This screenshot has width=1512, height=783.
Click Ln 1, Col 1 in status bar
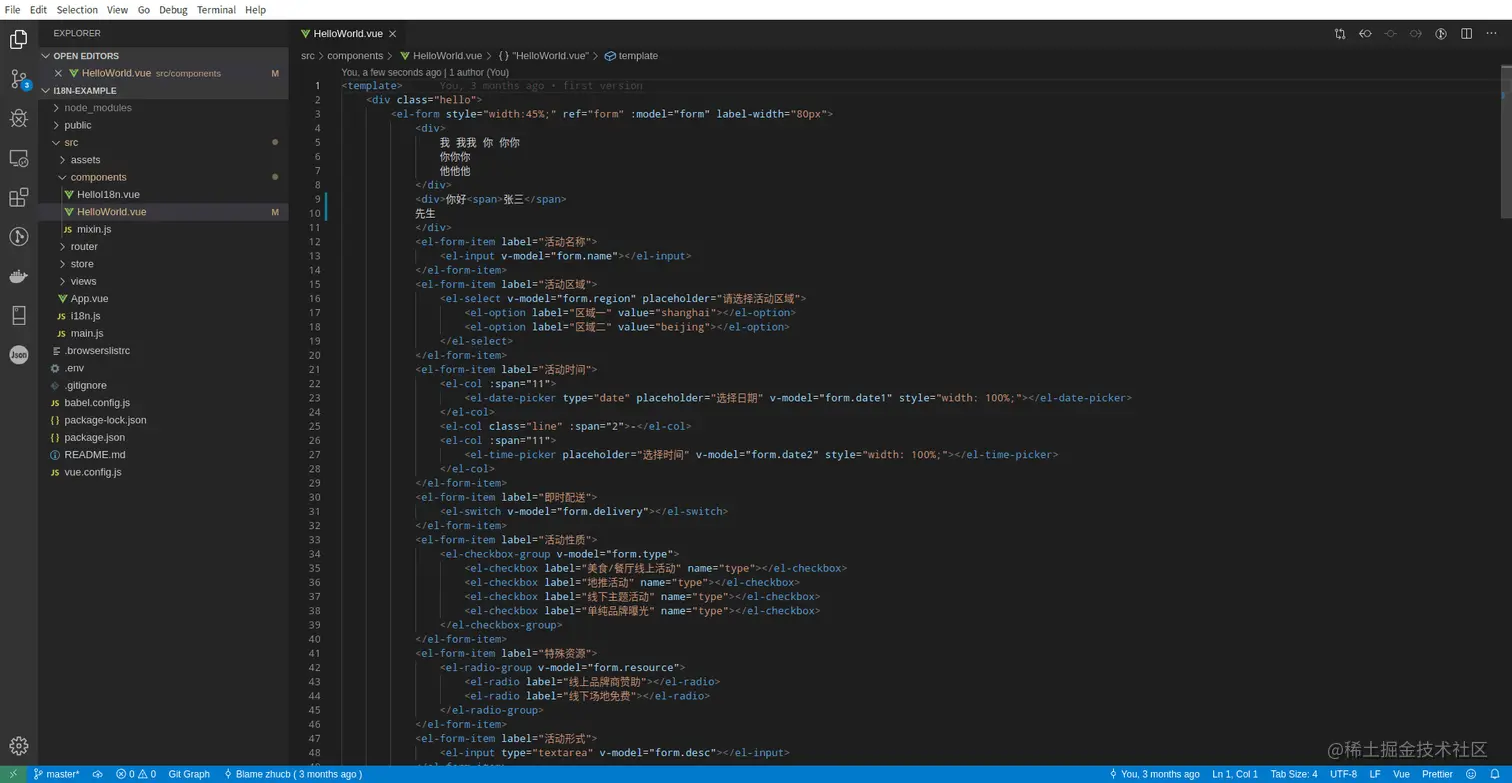point(1235,774)
